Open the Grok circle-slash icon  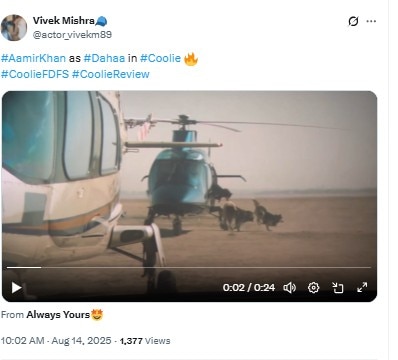point(353,21)
